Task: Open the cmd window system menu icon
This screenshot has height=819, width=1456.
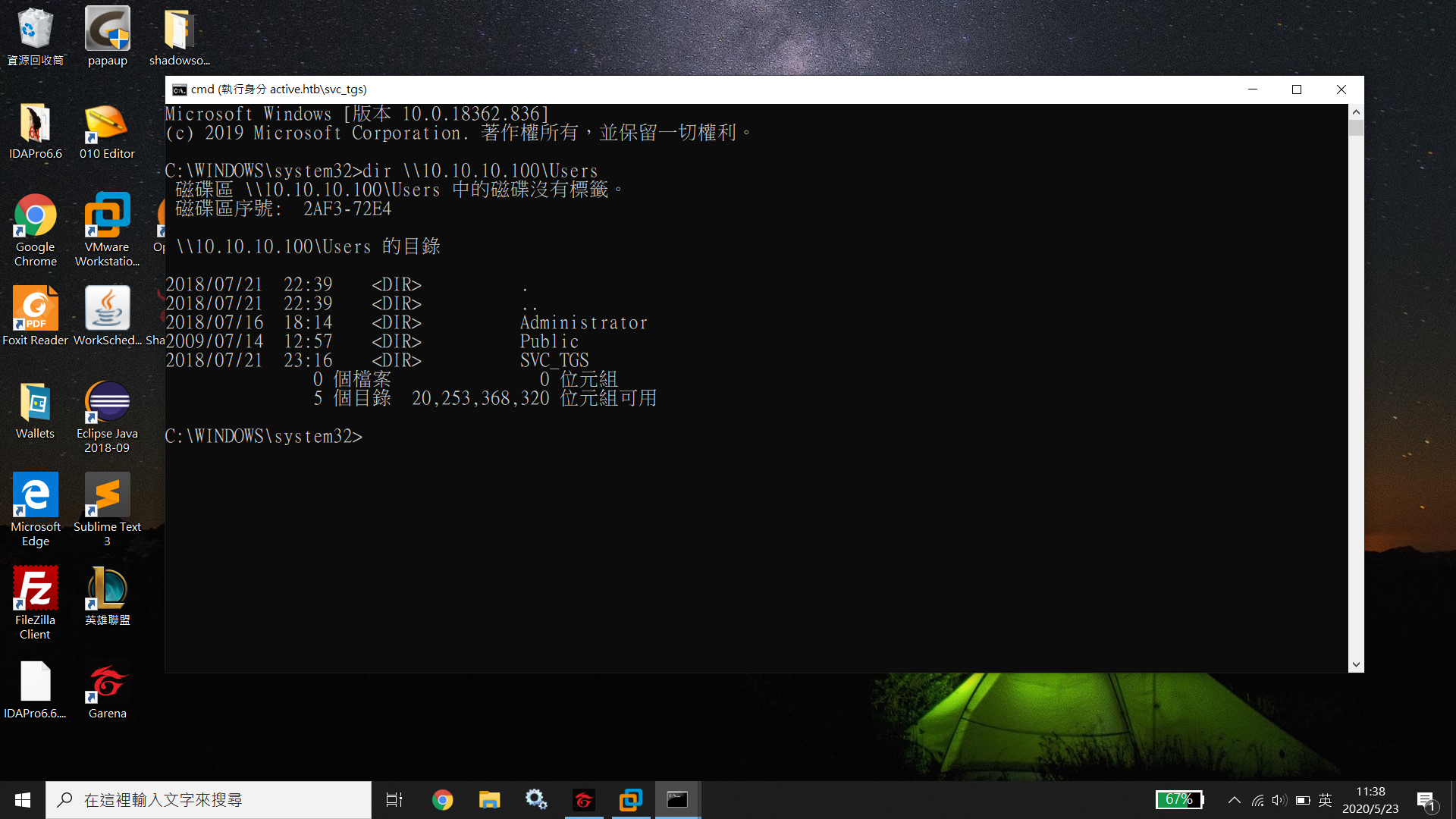Action: pyautogui.click(x=179, y=89)
